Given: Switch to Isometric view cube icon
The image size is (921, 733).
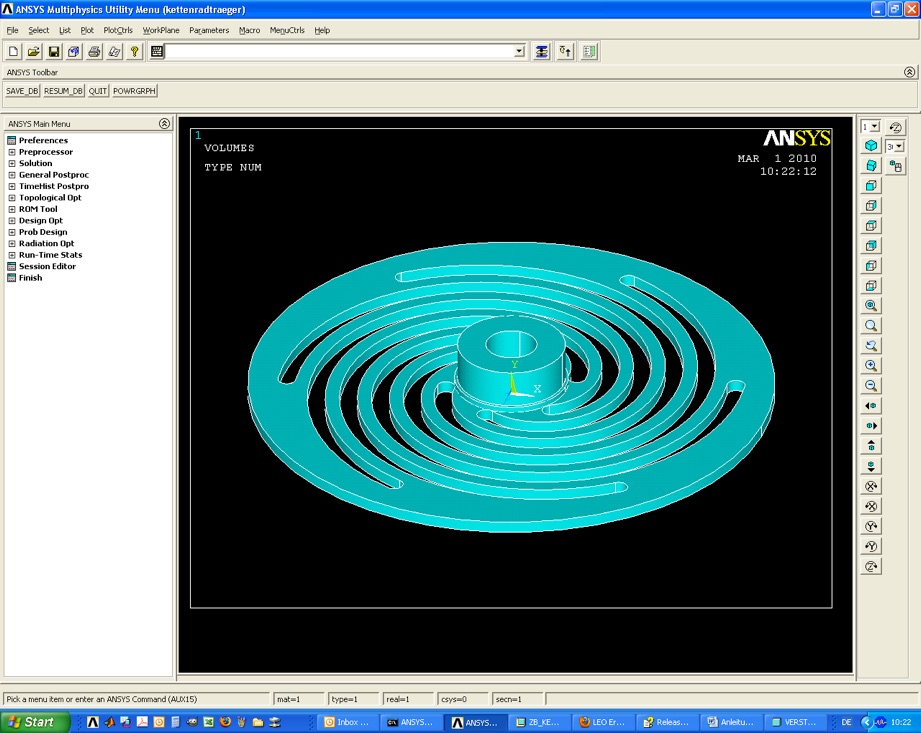Looking at the screenshot, I should 871,146.
